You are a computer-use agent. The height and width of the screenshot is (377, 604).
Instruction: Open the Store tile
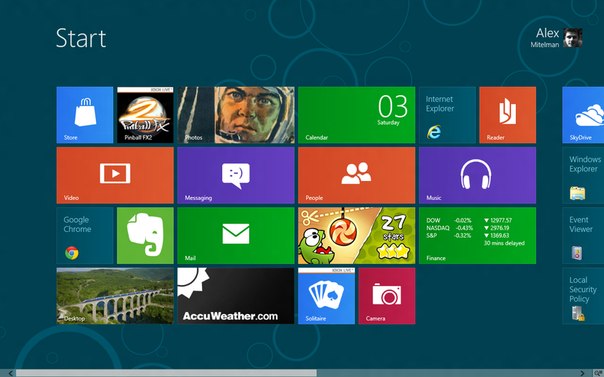click(x=85, y=115)
